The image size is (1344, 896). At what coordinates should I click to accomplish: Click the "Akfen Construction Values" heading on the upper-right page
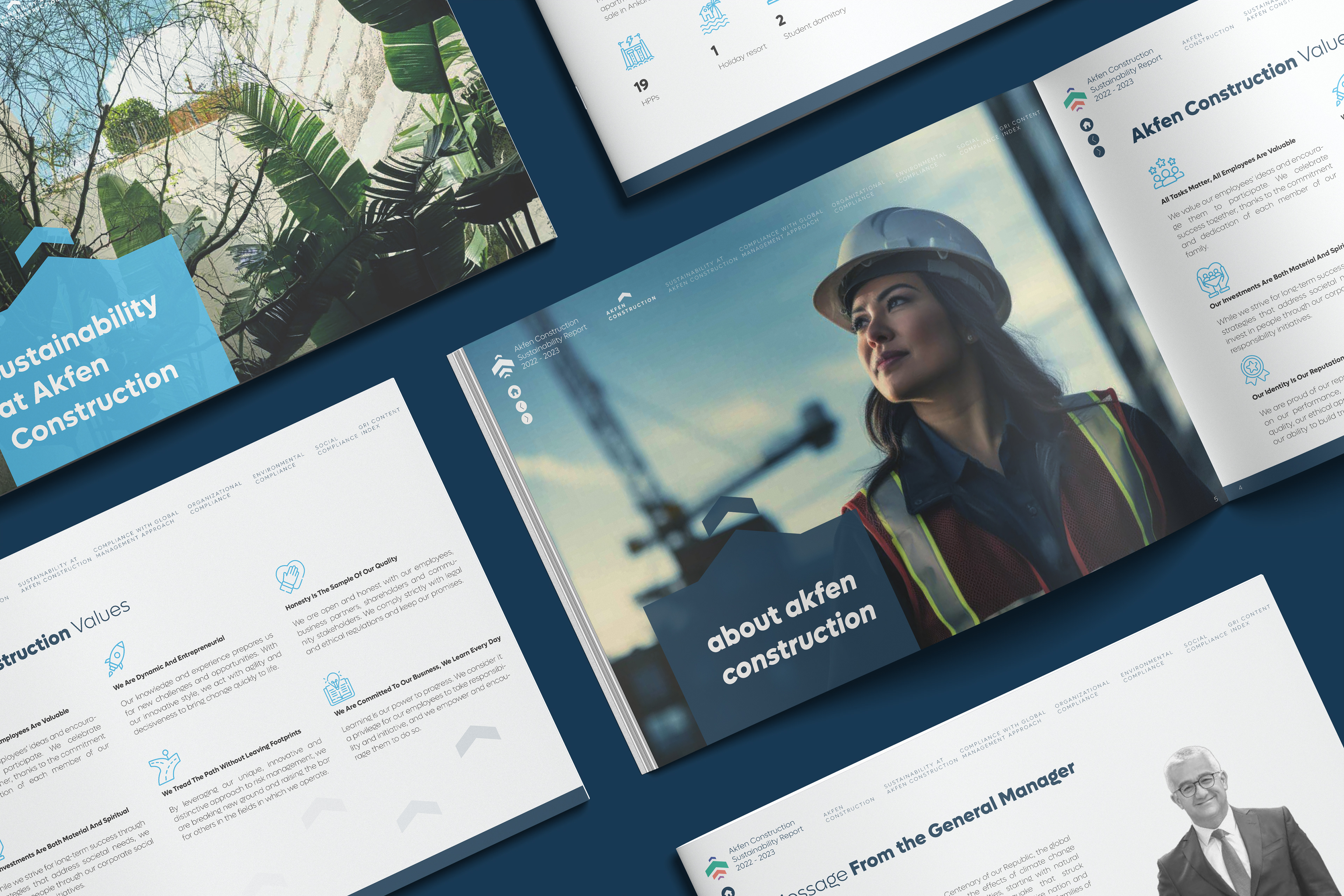coord(1237,90)
